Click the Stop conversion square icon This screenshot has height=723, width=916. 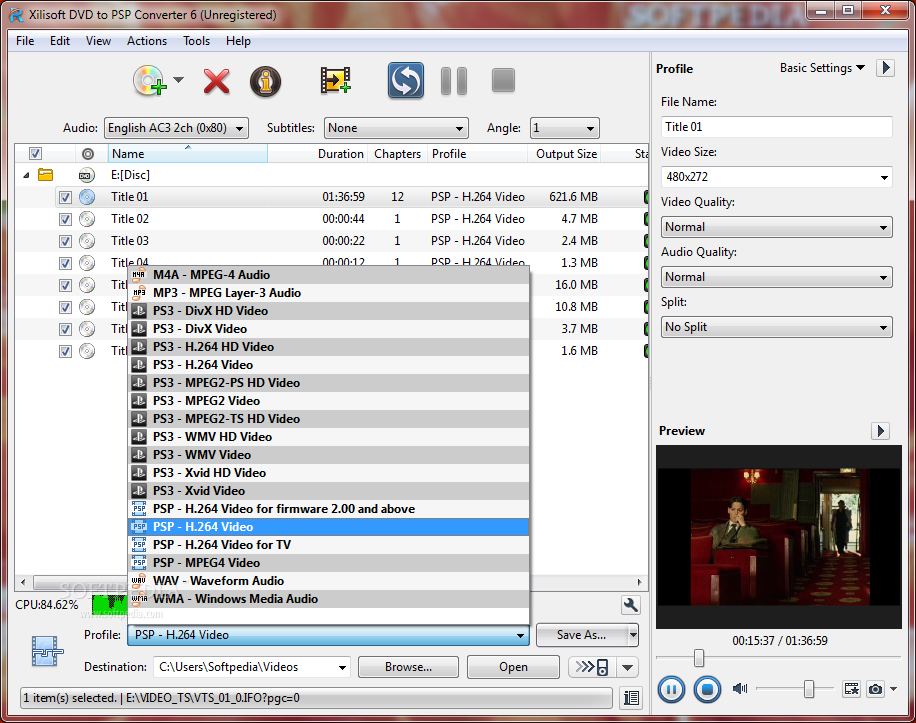tap(503, 81)
